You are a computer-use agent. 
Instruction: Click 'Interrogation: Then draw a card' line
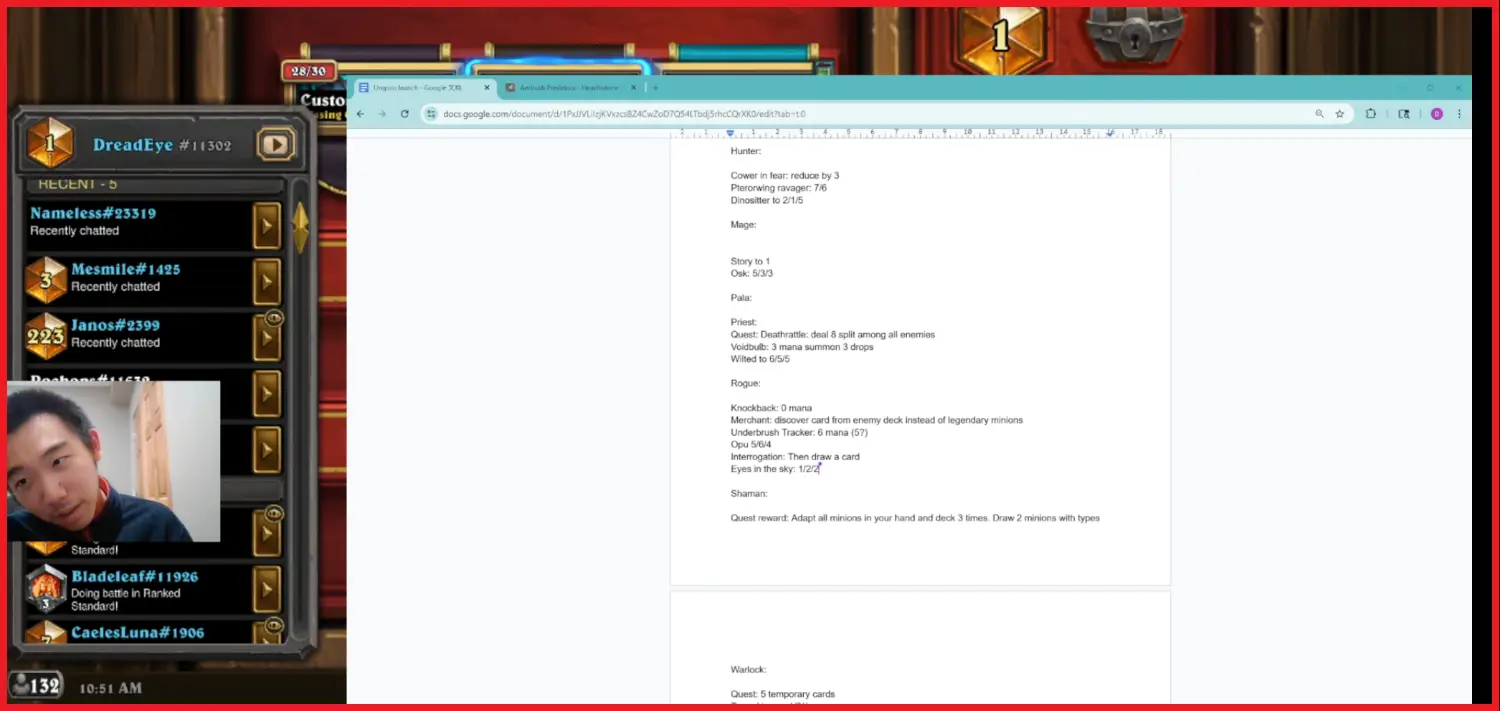pos(795,457)
